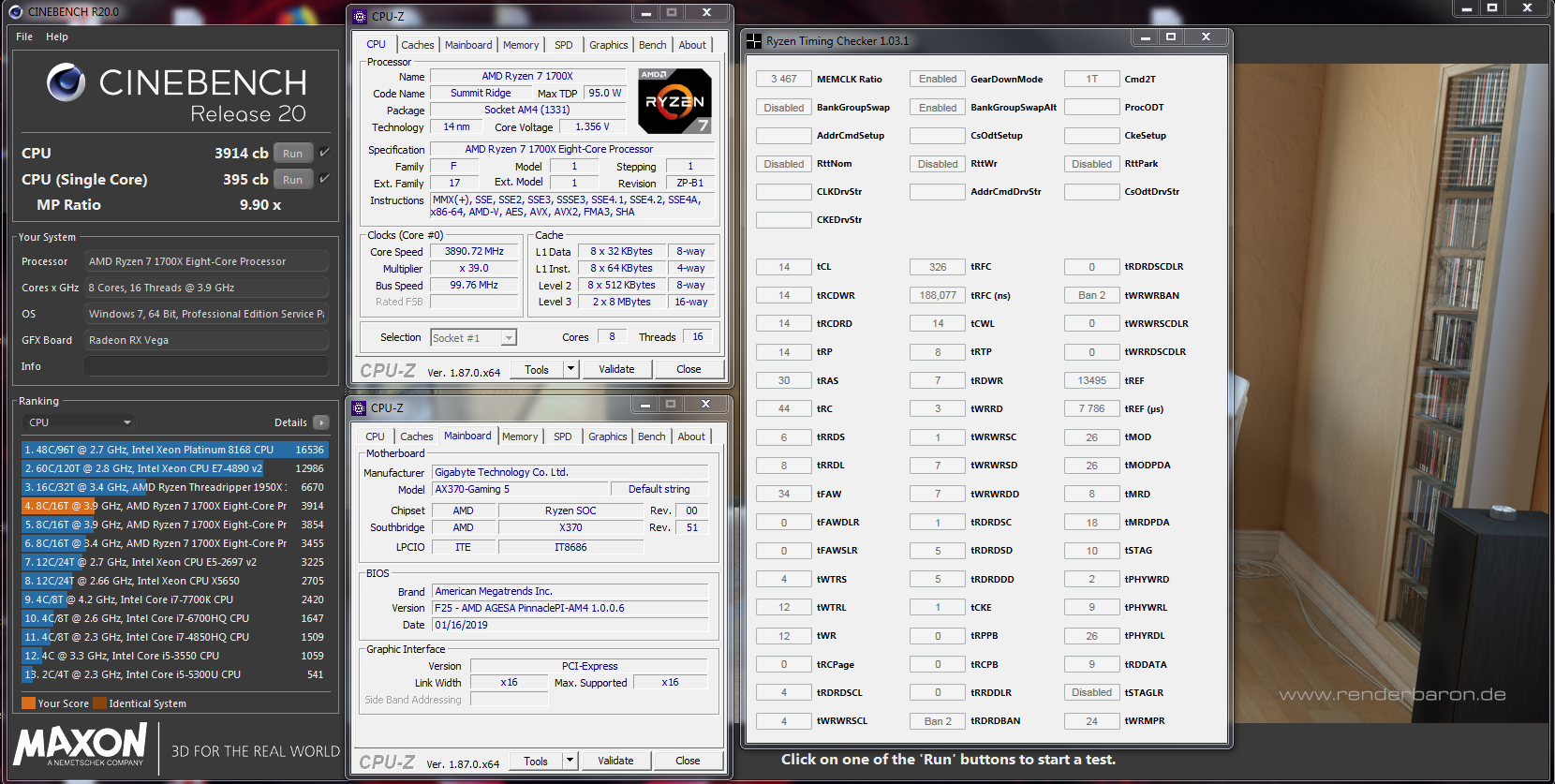Click the Cinebench logo sphere
This screenshot has width=1555, height=784.
click(x=67, y=82)
